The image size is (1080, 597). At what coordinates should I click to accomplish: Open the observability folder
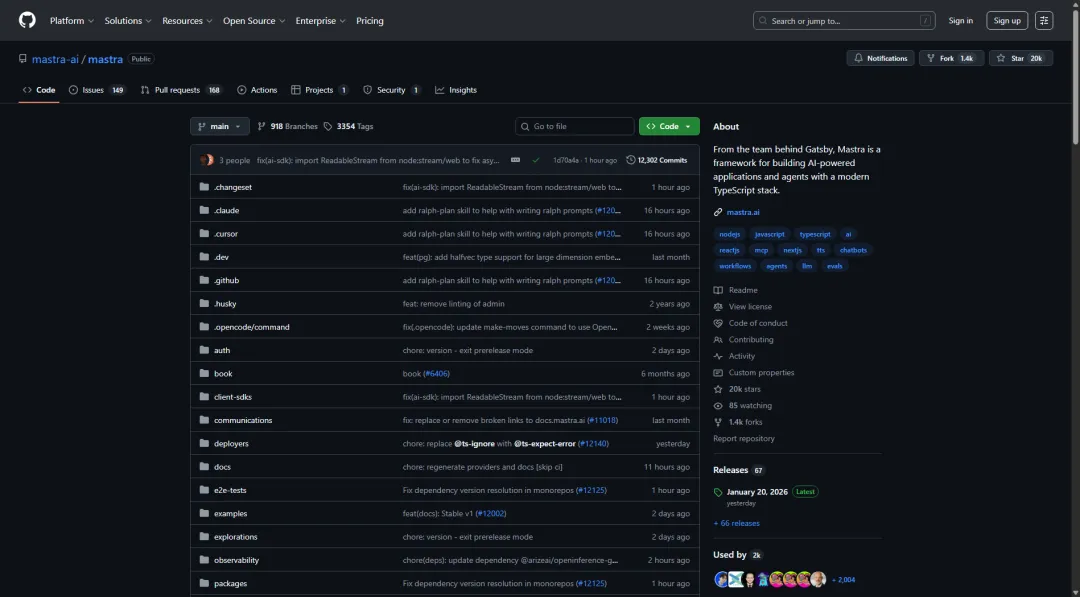pyautogui.click(x=236, y=560)
